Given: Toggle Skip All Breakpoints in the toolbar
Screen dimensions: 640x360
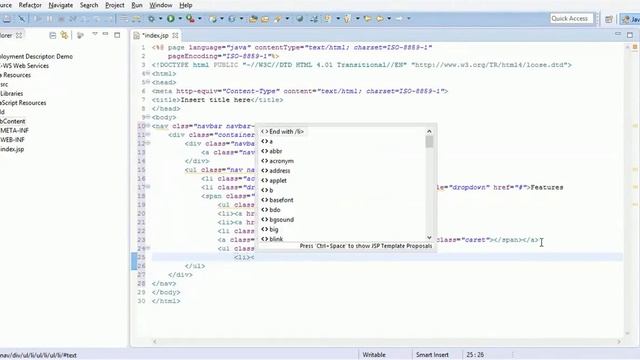Looking at the screenshot, I should coord(21,19).
